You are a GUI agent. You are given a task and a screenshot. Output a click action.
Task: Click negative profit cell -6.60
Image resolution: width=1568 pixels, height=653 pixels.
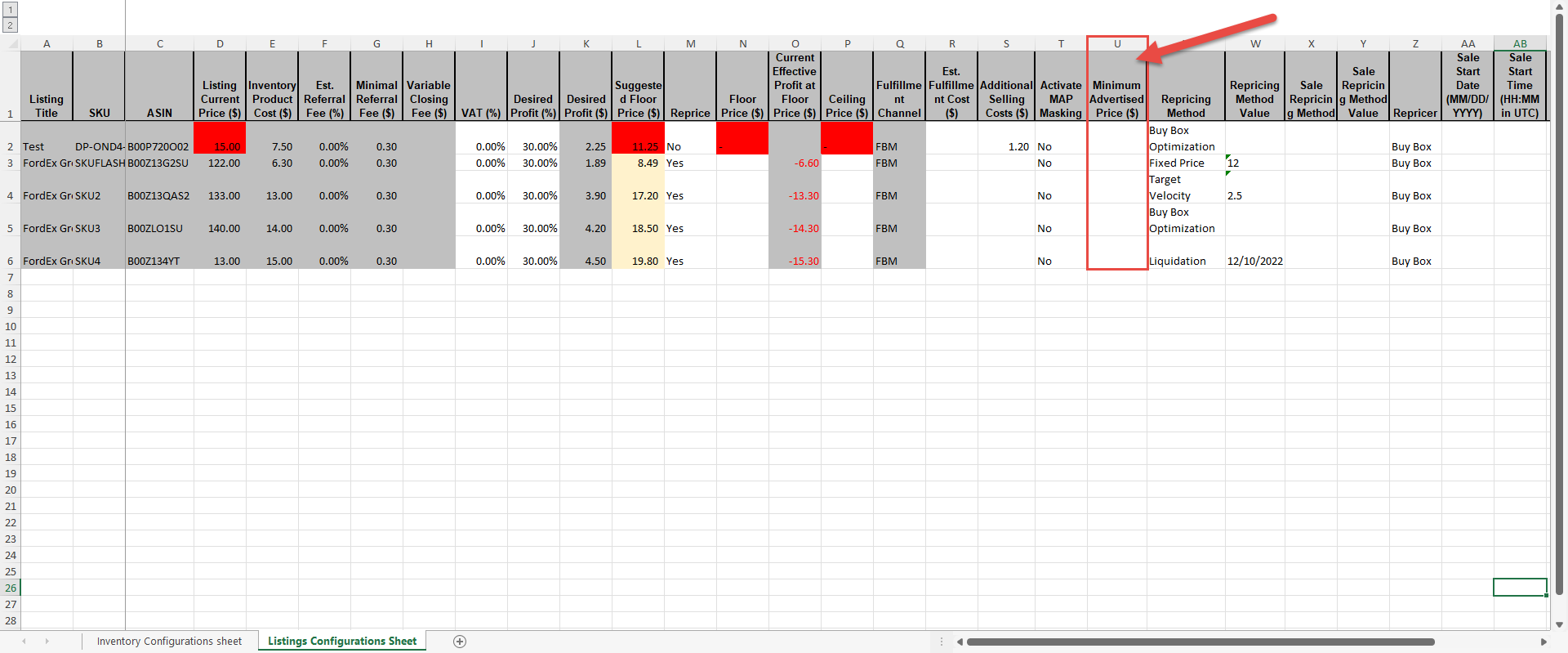tap(795, 163)
